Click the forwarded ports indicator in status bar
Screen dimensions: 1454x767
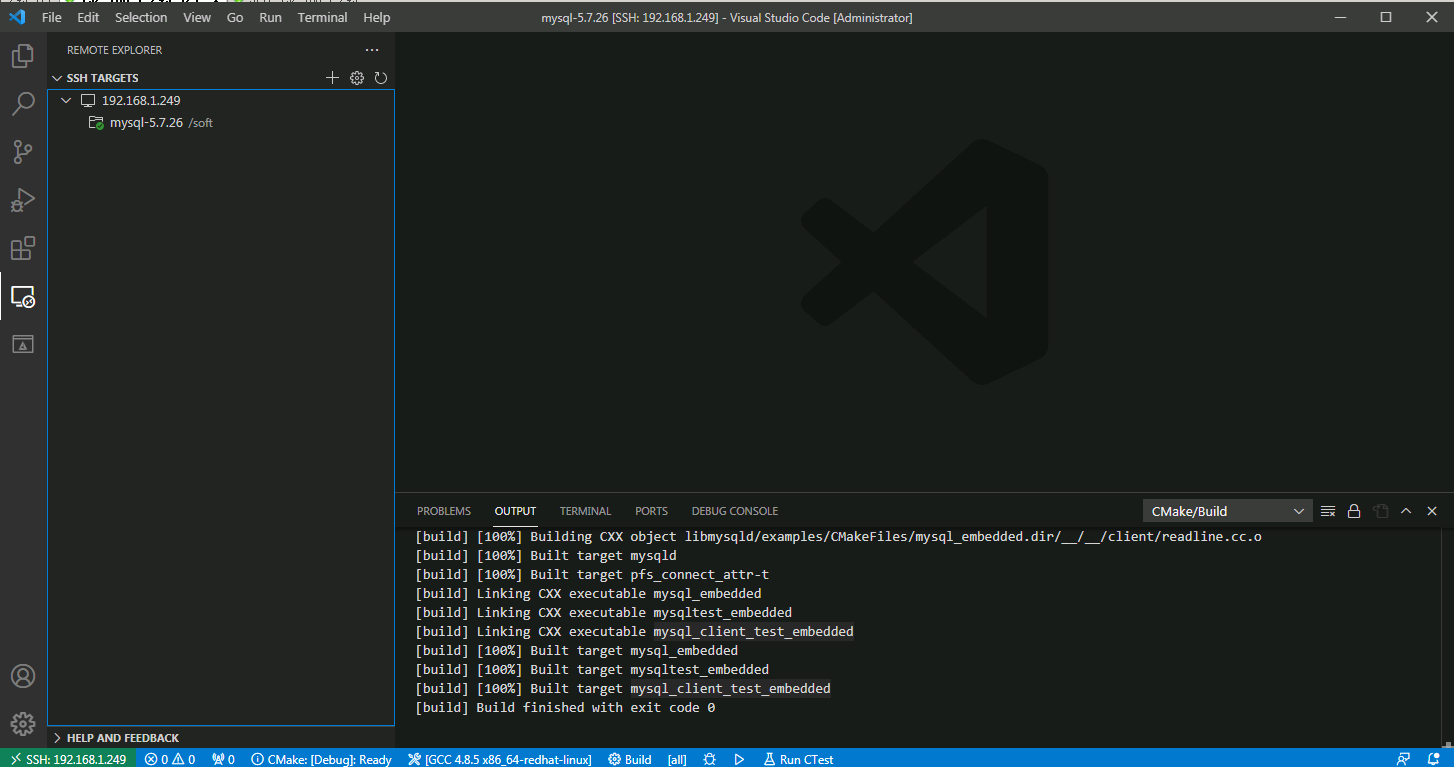(x=223, y=759)
